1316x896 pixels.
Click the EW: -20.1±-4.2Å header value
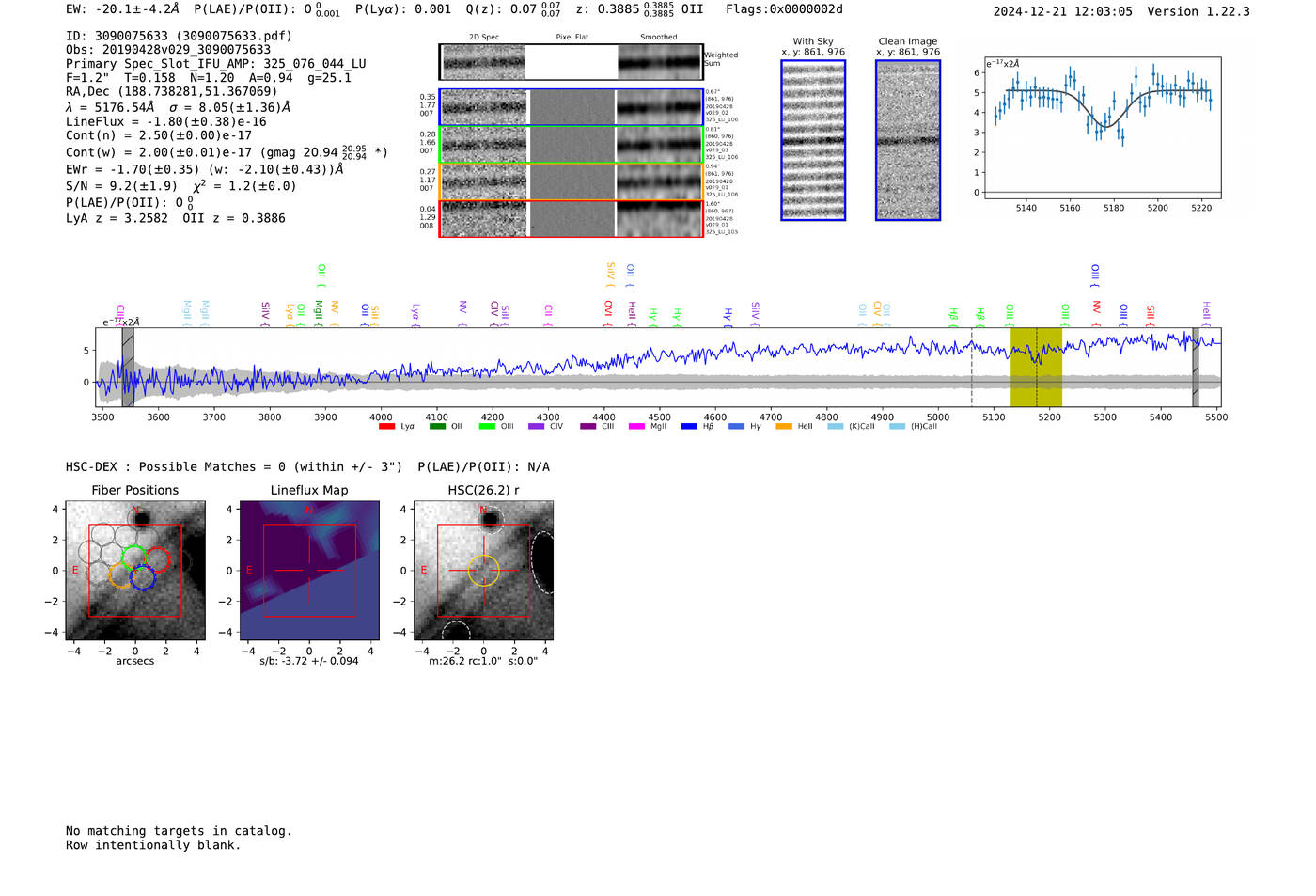(x=122, y=9)
